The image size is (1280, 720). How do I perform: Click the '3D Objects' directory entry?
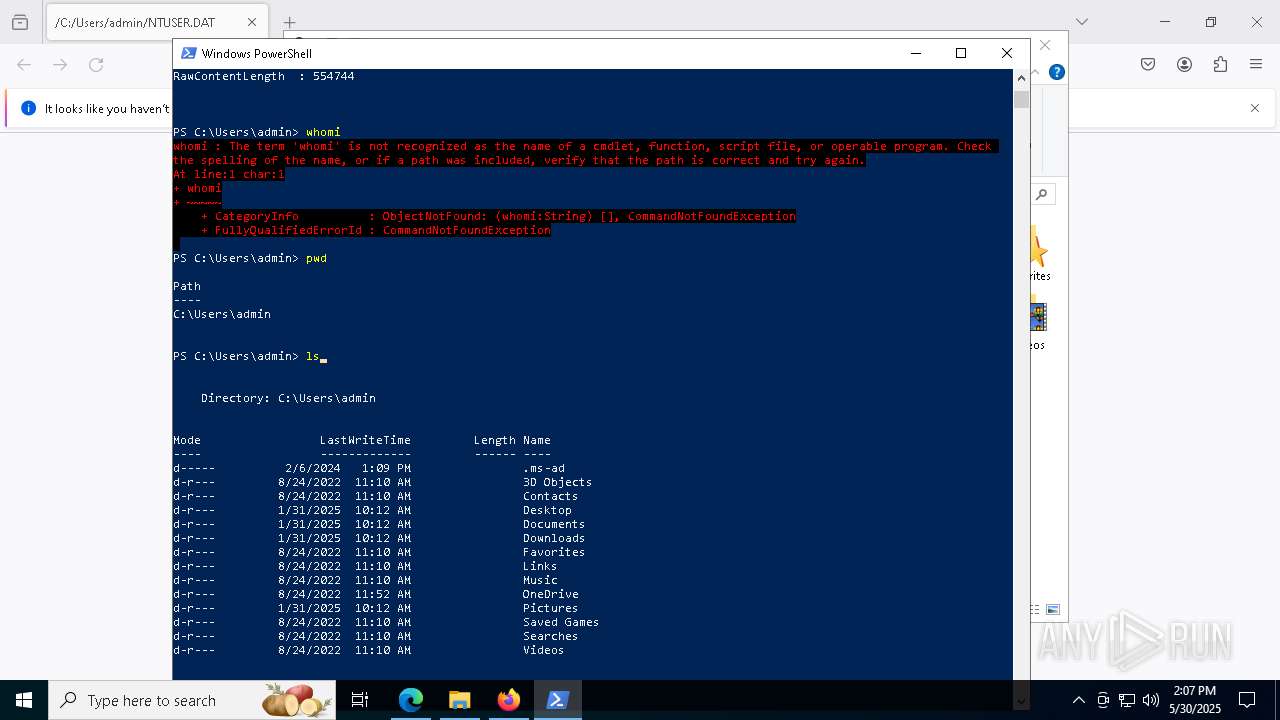click(x=557, y=482)
